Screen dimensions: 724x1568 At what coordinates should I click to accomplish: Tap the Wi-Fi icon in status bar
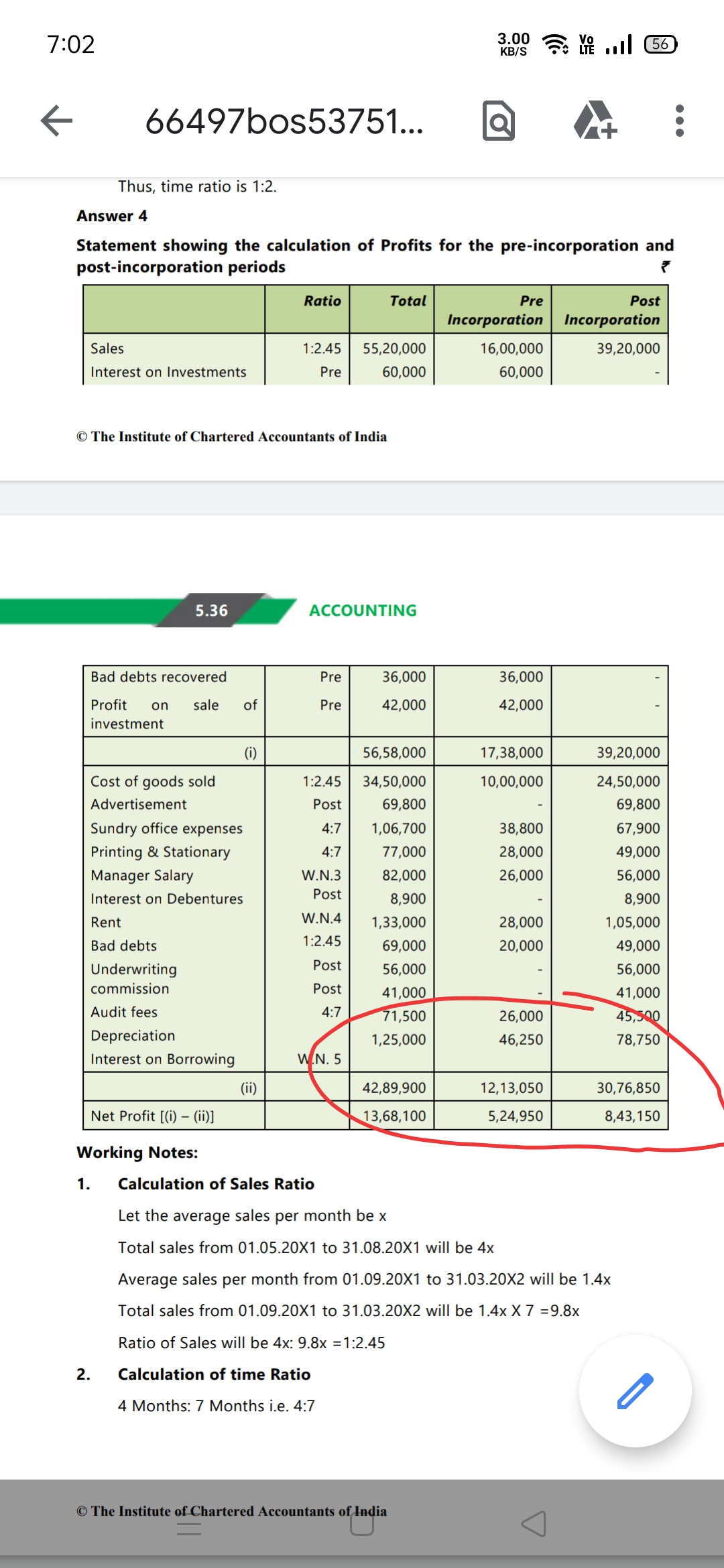pos(554,44)
